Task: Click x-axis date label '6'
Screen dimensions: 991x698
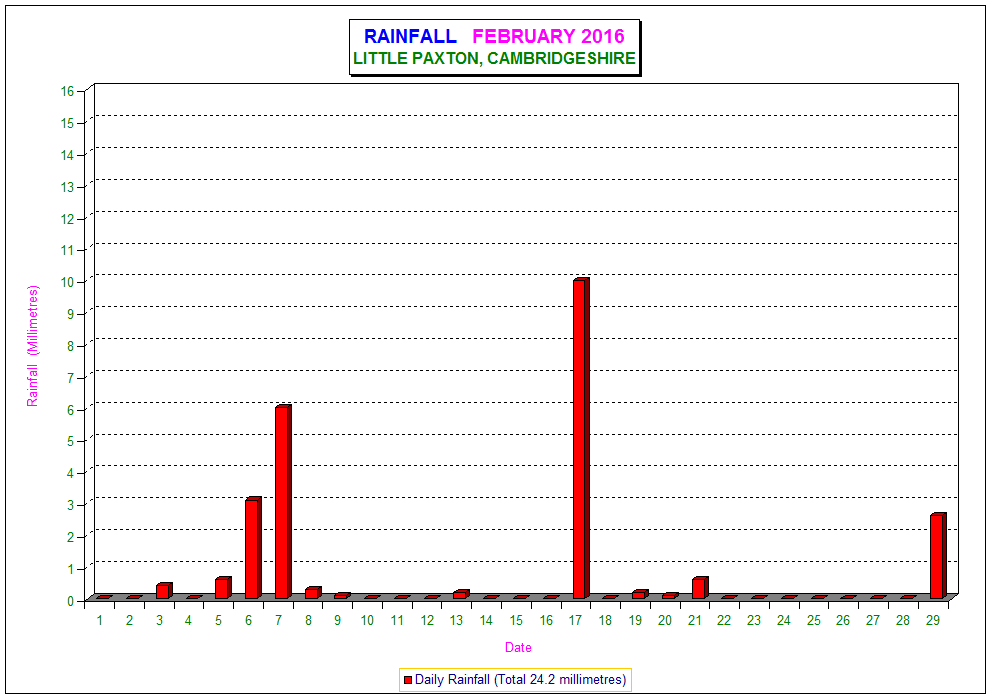Action: (x=248, y=620)
